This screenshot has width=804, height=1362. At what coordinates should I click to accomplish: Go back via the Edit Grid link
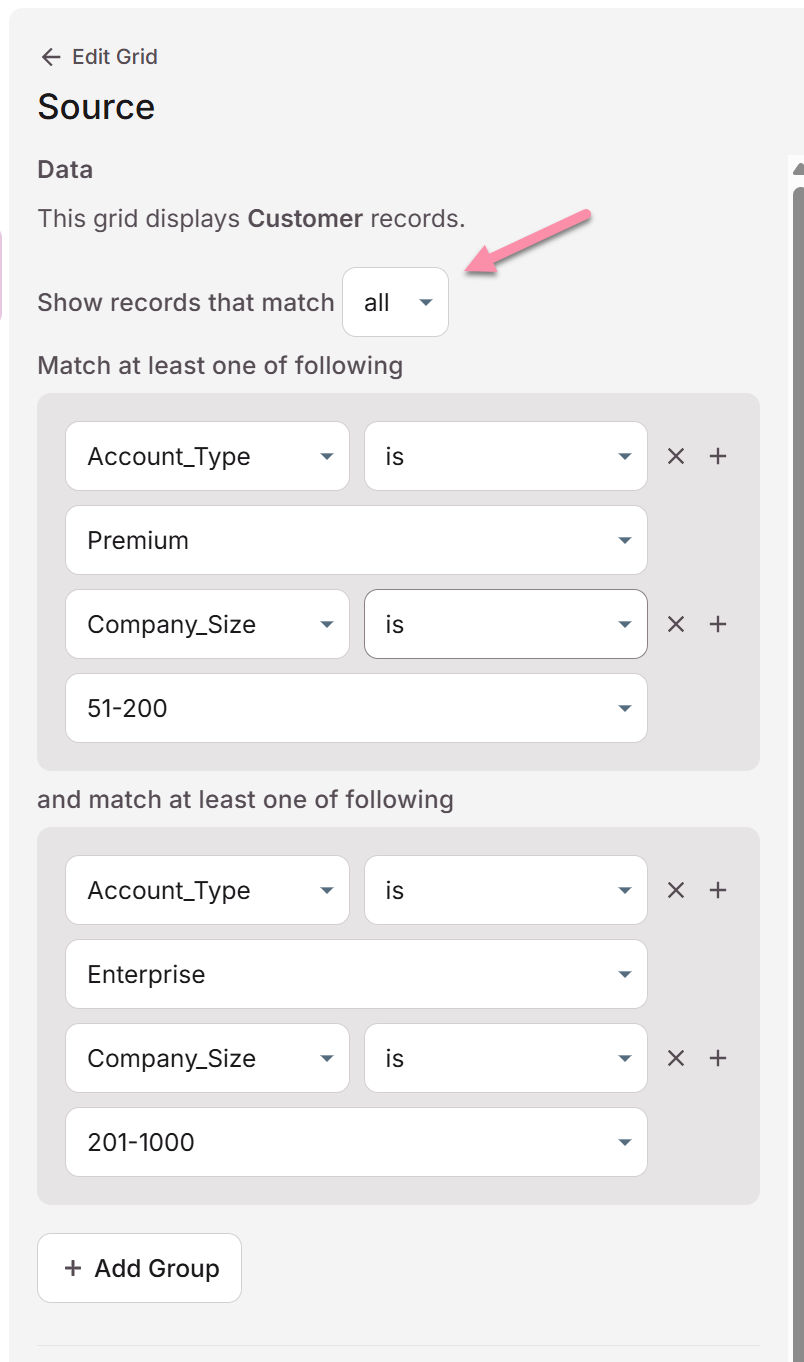(x=115, y=57)
